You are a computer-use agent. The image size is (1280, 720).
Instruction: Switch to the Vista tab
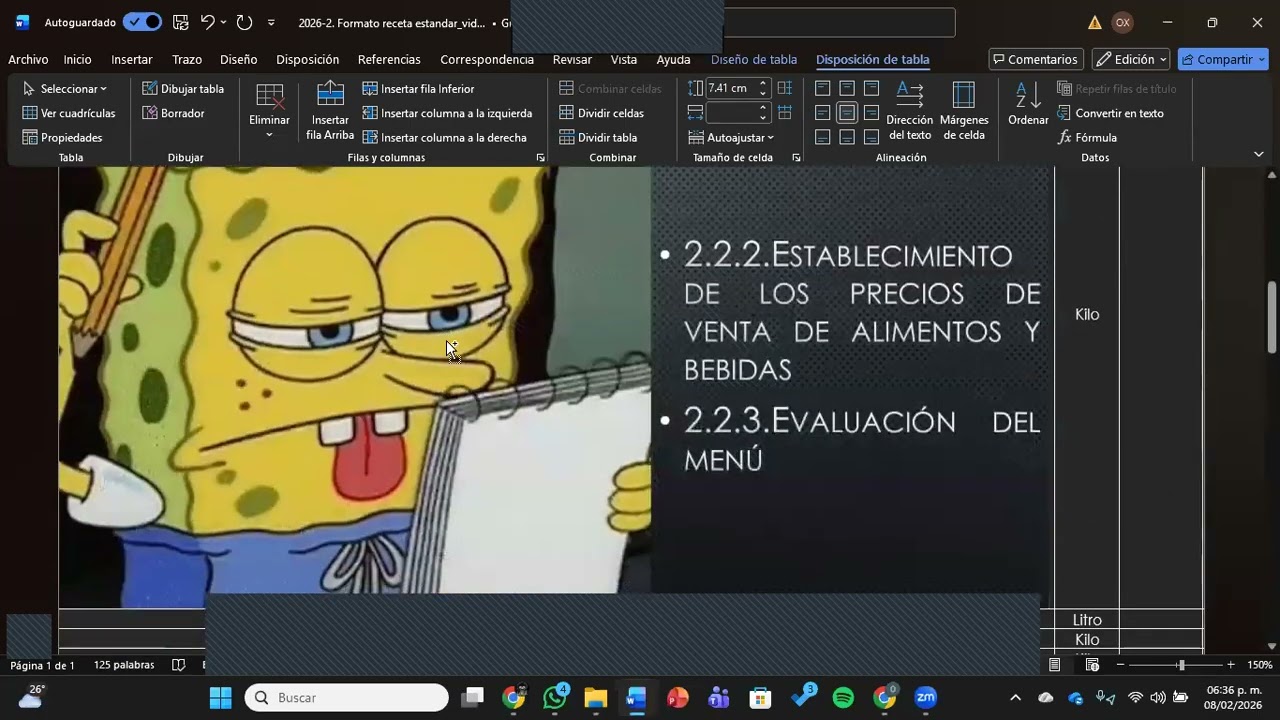click(x=624, y=59)
